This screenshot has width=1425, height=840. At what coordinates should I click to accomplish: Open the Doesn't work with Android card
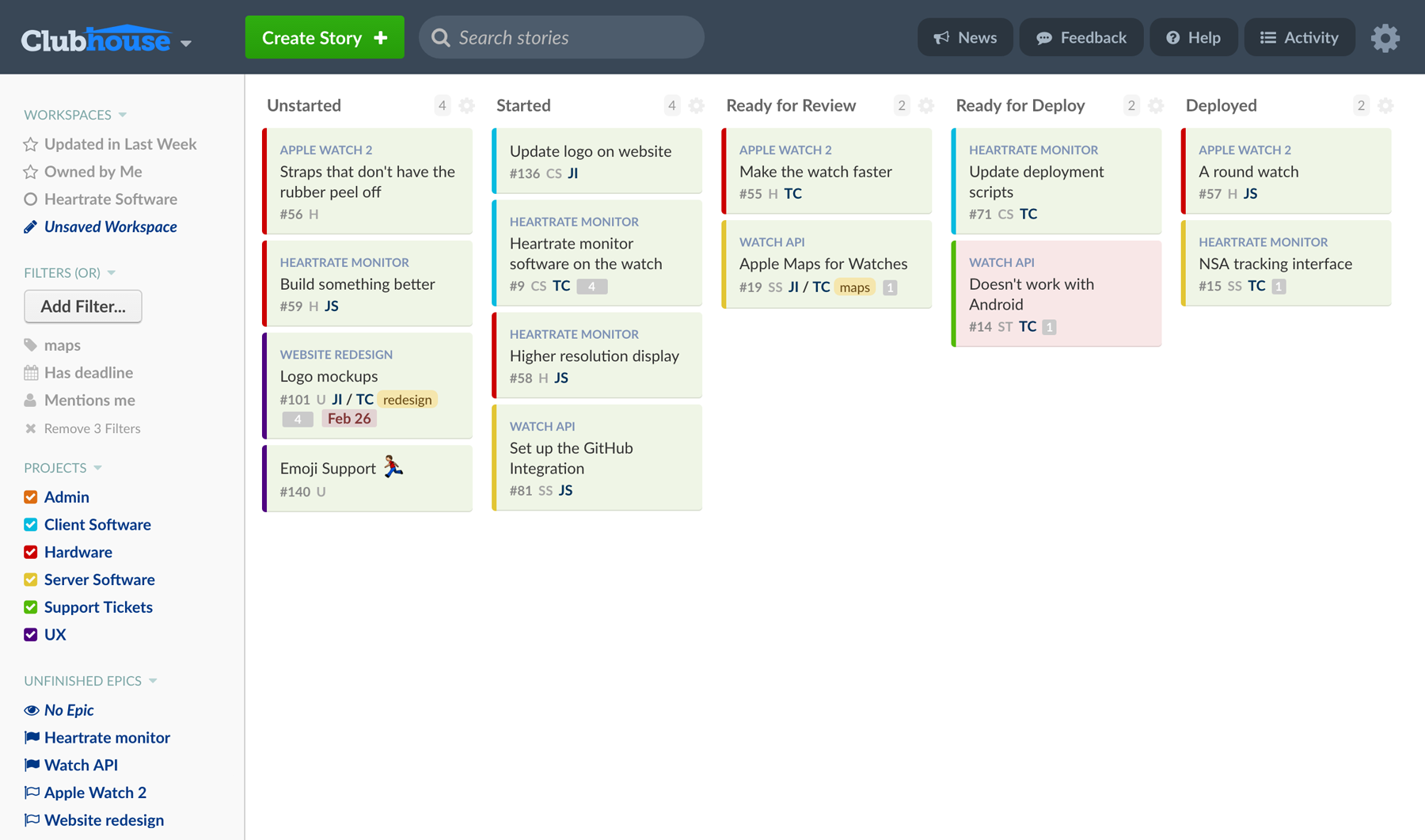click(1057, 294)
